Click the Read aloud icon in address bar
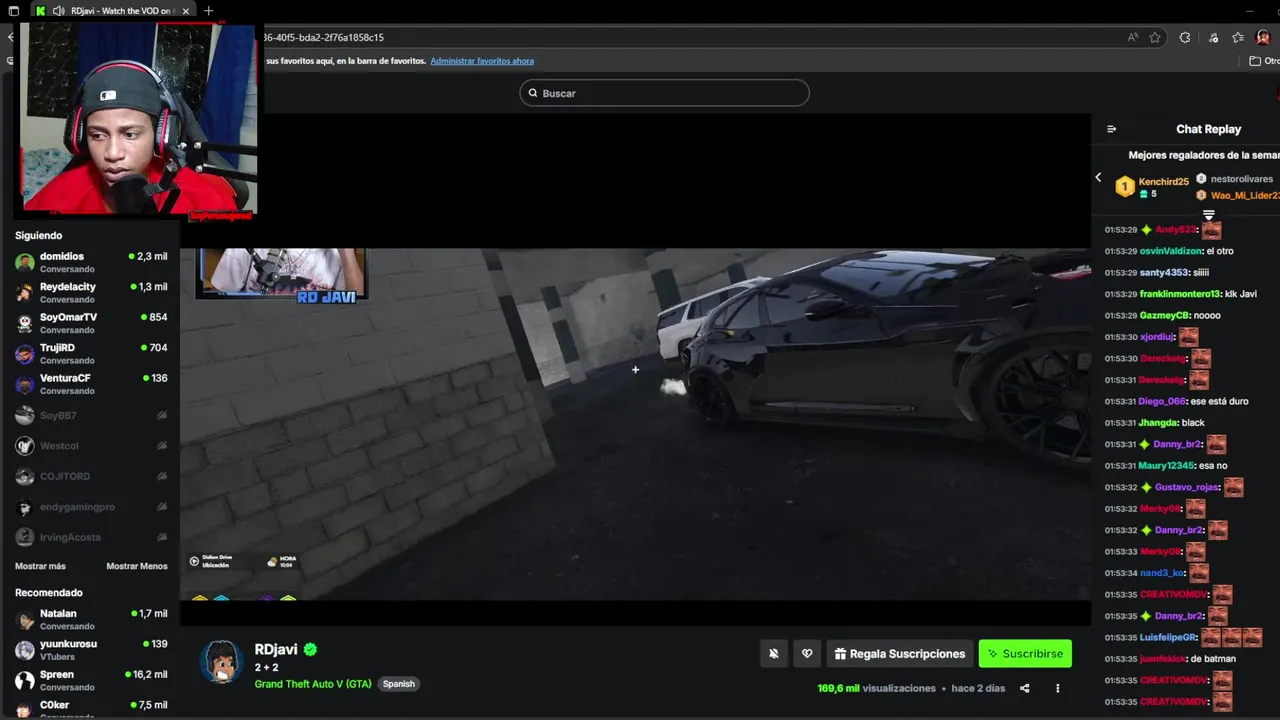This screenshot has height=720, width=1280. pyautogui.click(x=1132, y=37)
